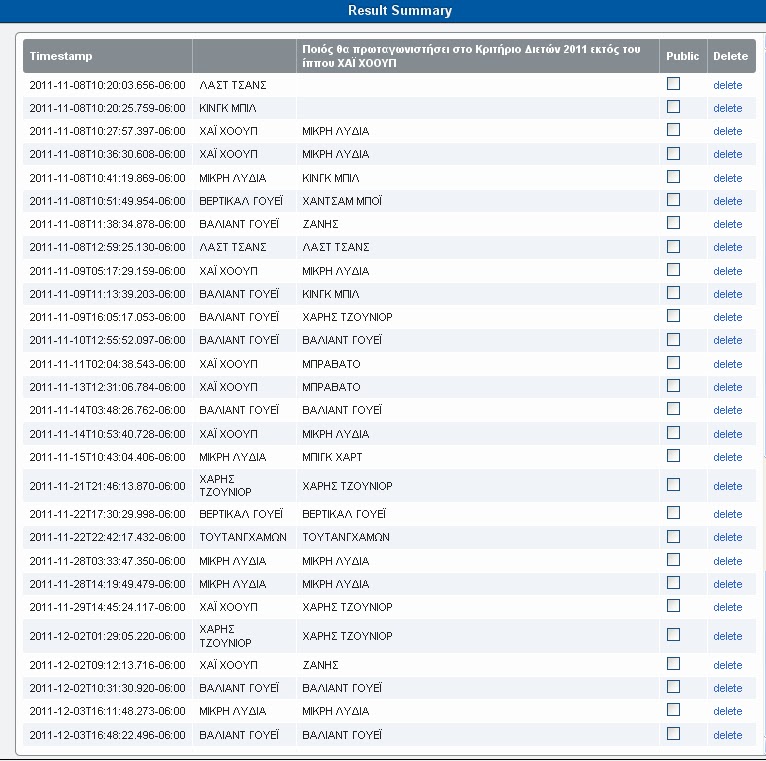
Task: Delete the 2011-12-02T09:12:13.716 response
Action: tap(727, 665)
